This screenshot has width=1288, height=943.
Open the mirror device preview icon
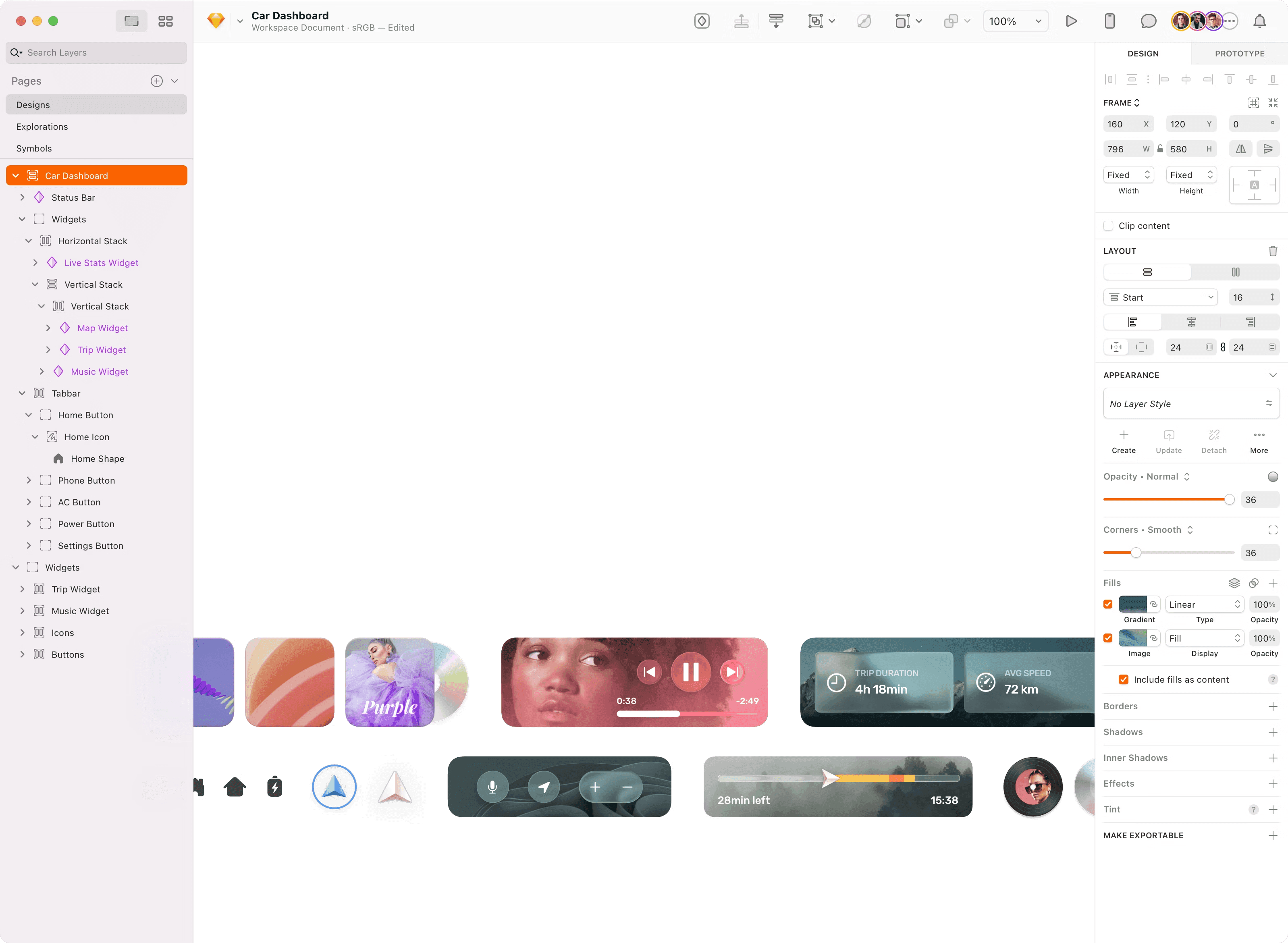tap(1109, 21)
